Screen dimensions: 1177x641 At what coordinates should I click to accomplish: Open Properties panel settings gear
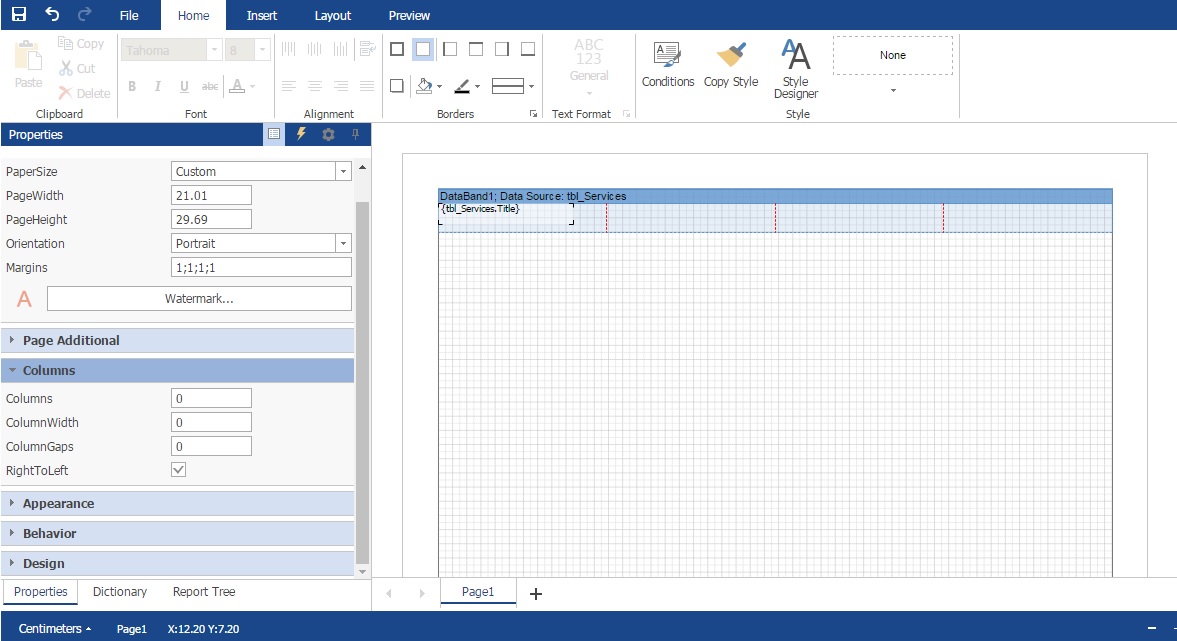point(328,134)
